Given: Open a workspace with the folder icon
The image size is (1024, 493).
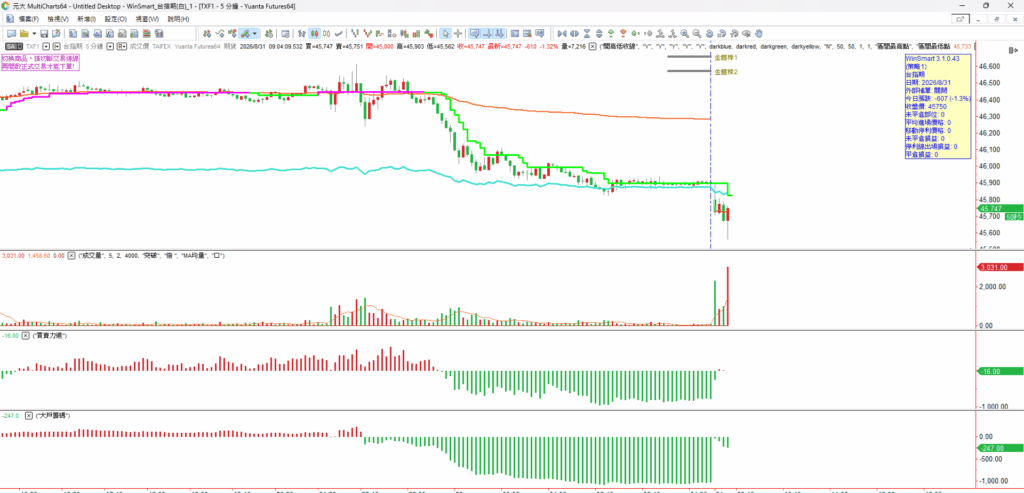Looking at the screenshot, I should (x=24, y=33).
